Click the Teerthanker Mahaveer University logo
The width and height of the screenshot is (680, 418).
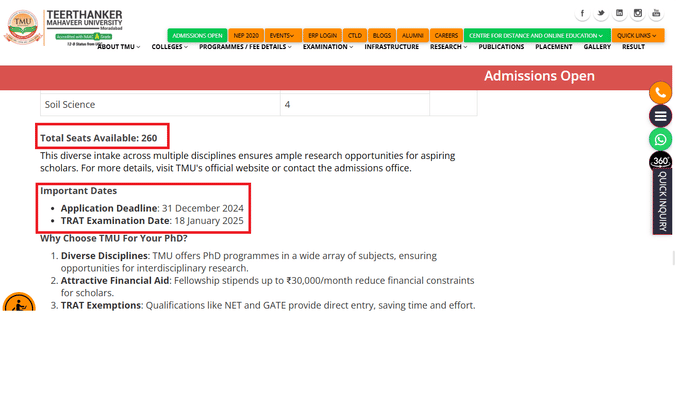pos(63,27)
